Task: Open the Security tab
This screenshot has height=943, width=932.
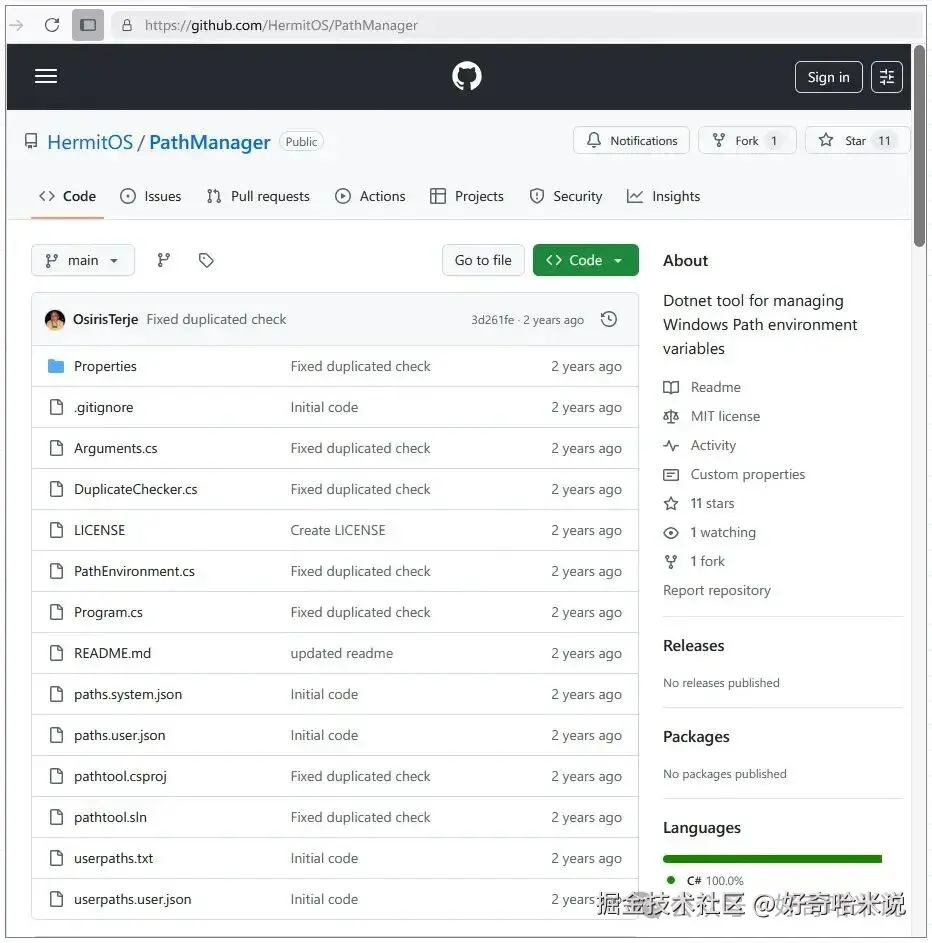Action: coord(566,196)
